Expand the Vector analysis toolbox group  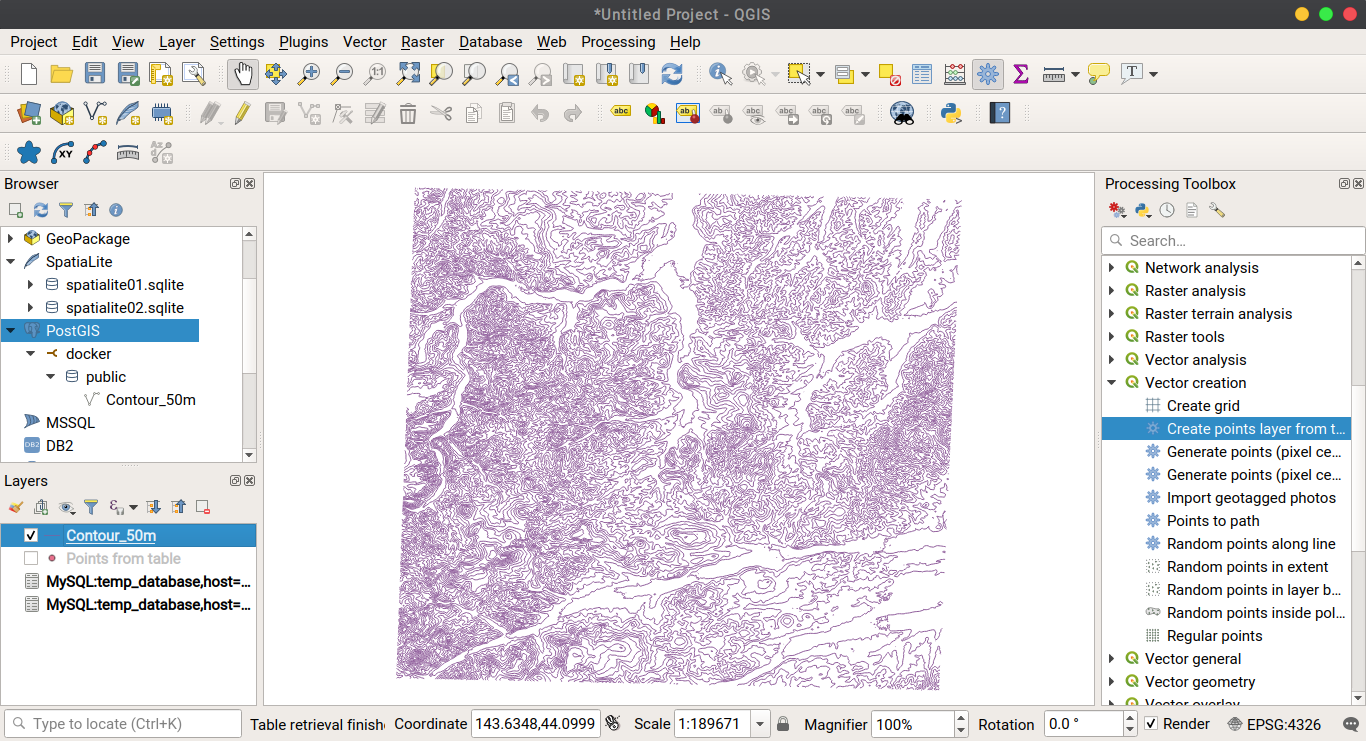click(x=1112, y=359)
